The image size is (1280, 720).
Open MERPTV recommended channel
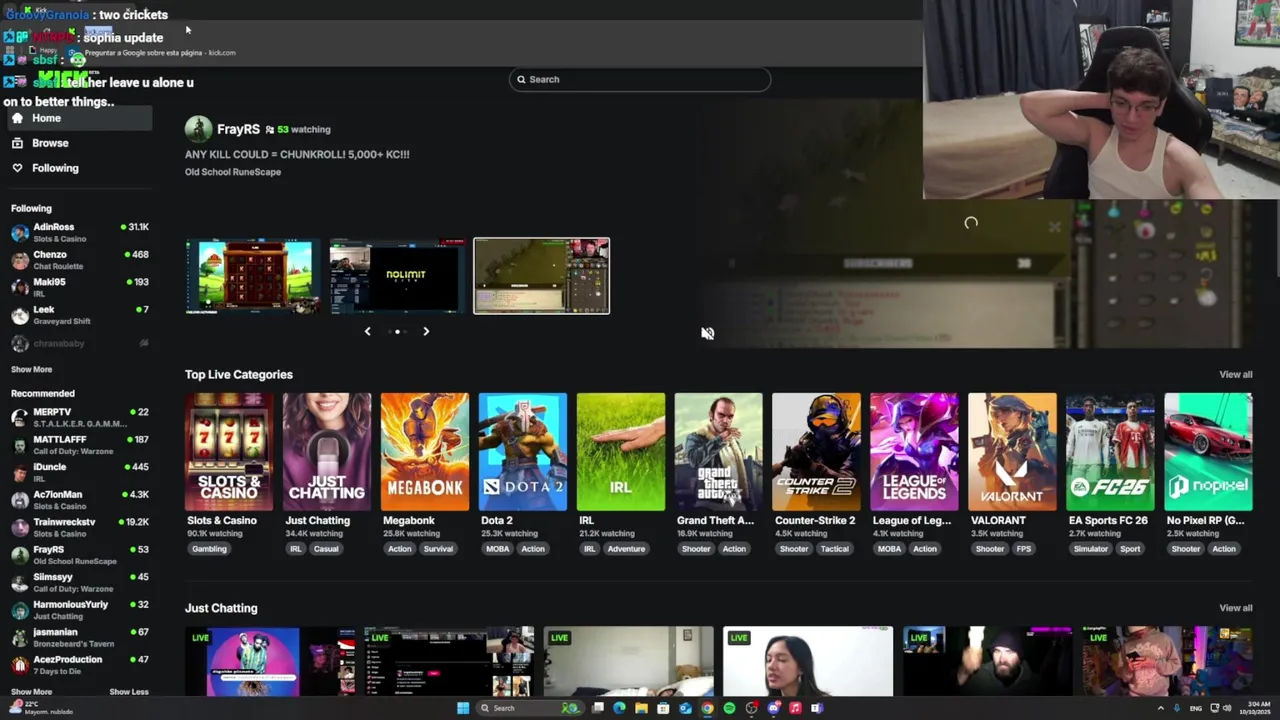click(x=80, y=417)
